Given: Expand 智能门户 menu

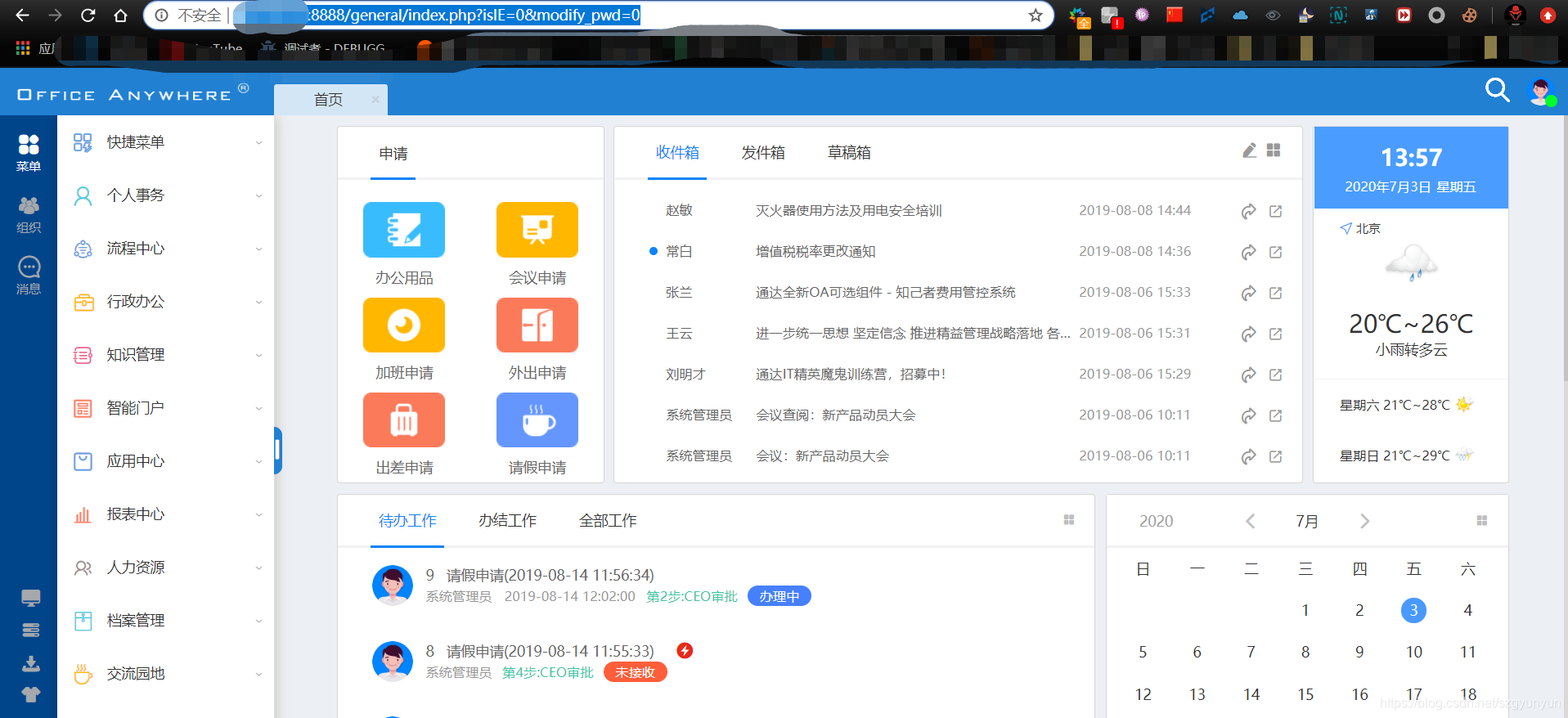Looking at the screenshot, I should point(165,408).
